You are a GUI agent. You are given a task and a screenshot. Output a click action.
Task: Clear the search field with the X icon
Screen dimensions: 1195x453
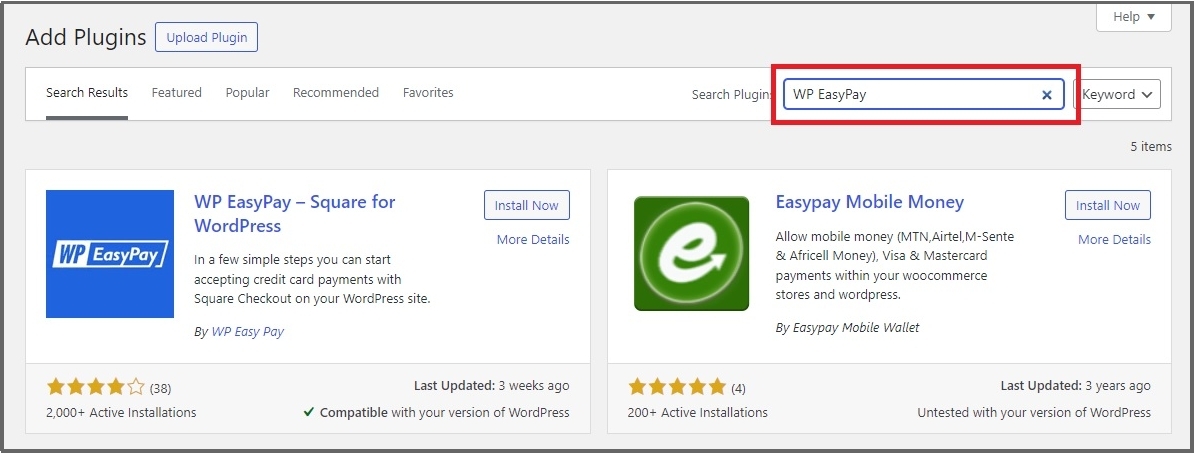(1047, 95)
